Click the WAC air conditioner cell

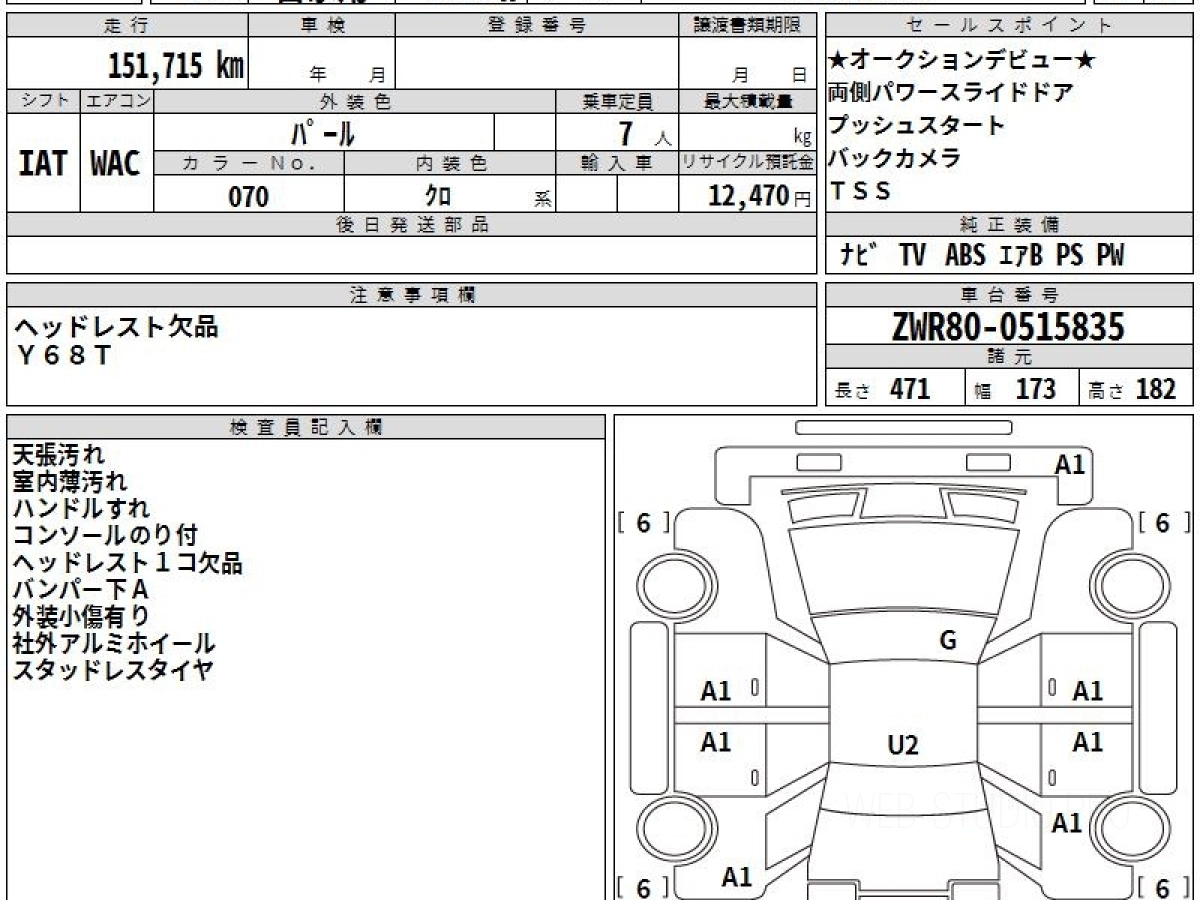[116, 164]
